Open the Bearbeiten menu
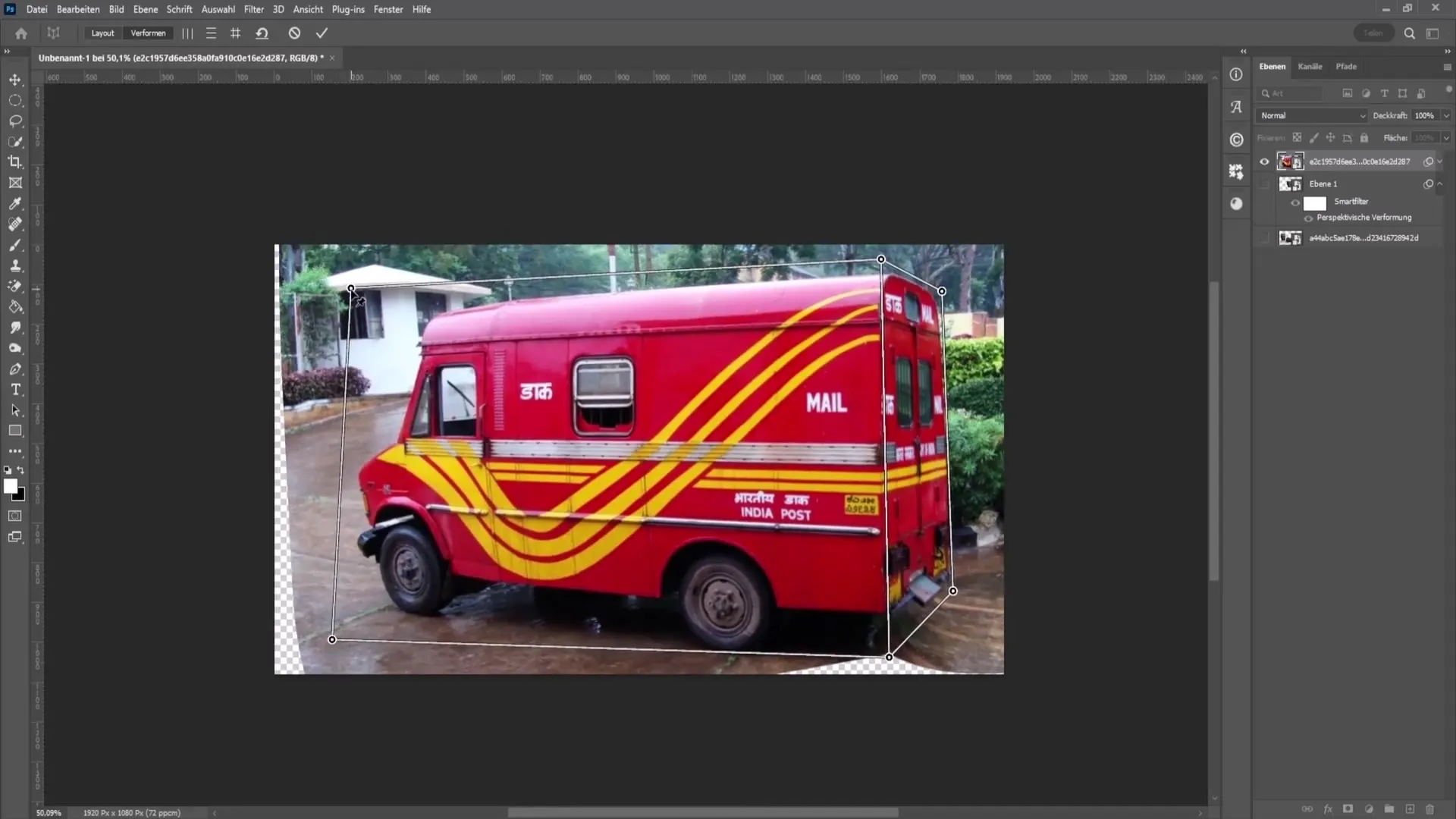1456x819 pixels. click(x=78, y=9)
